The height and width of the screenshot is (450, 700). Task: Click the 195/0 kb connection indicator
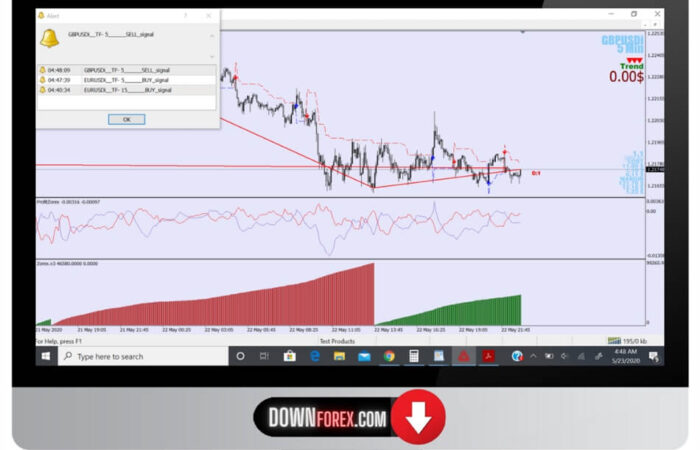click(x=627, y=341)
